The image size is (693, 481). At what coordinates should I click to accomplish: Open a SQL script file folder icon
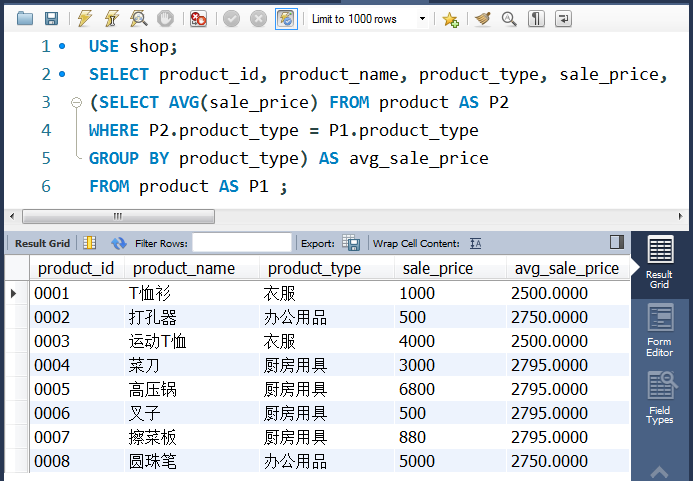point(25,19)
